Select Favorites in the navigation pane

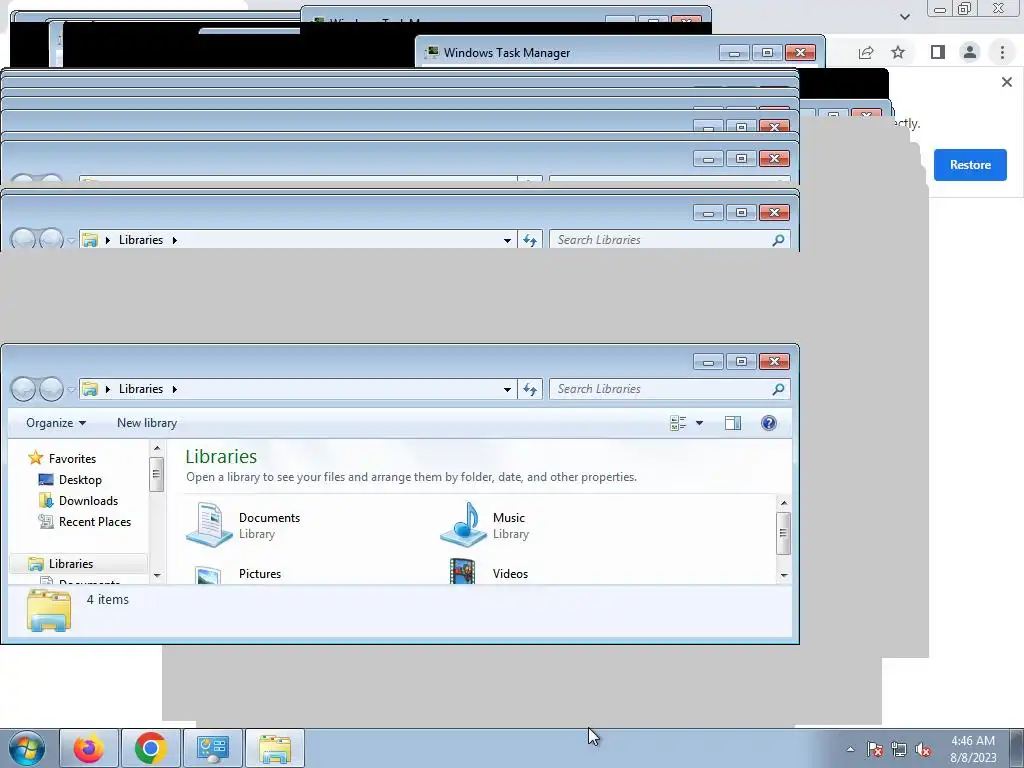coord(63,458)
